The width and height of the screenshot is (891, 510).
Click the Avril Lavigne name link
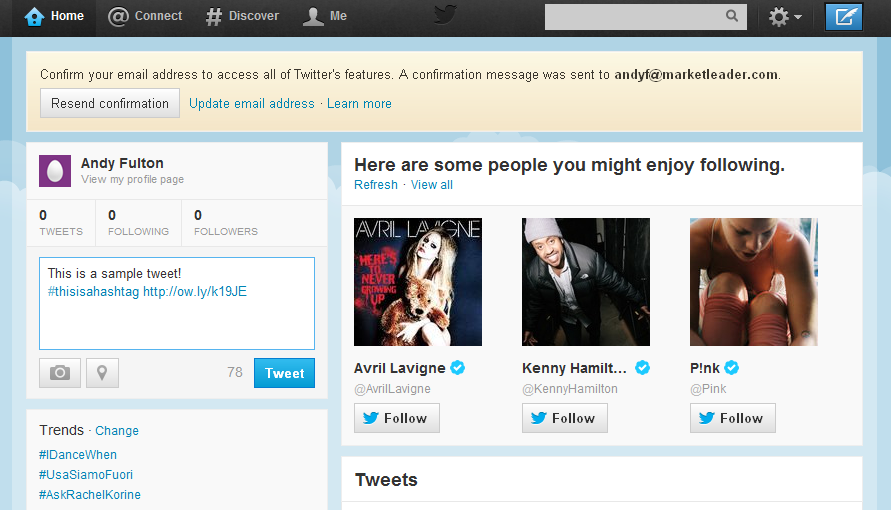[x=399, y=368]
